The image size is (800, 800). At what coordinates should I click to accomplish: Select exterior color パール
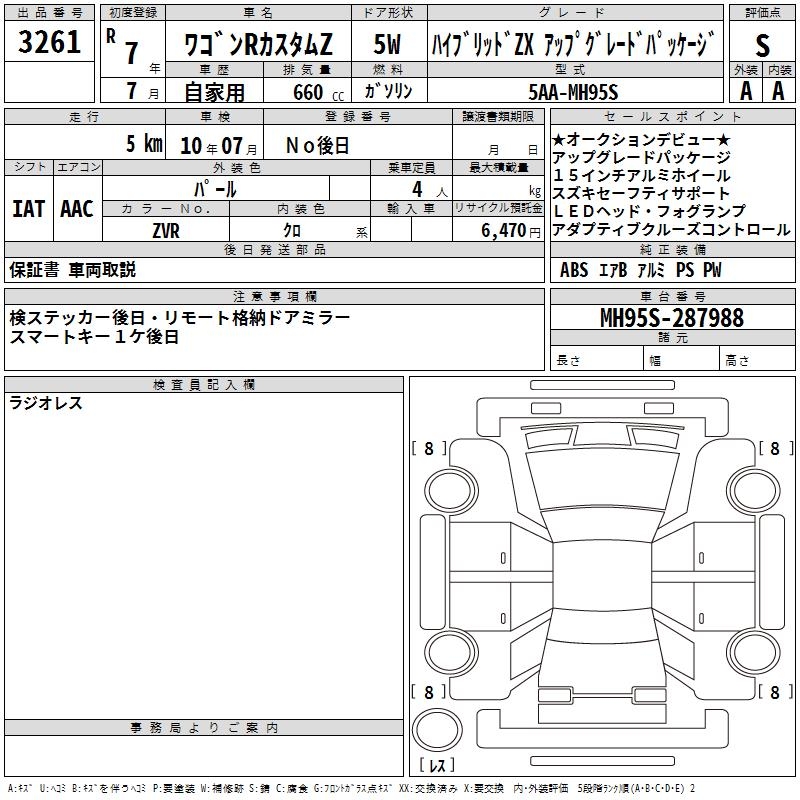215,189
